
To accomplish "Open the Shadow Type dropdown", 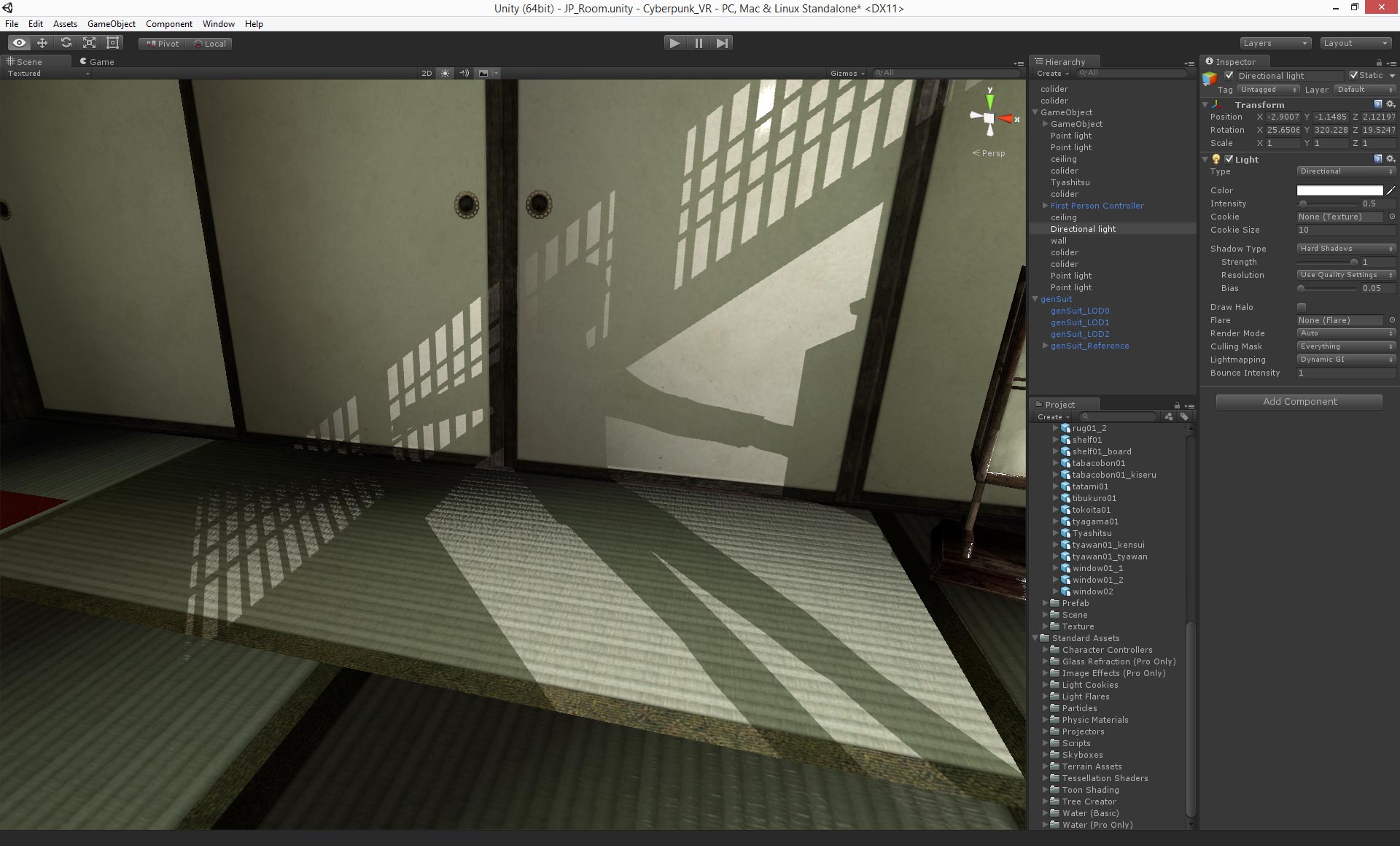I will pos(1346,249).
